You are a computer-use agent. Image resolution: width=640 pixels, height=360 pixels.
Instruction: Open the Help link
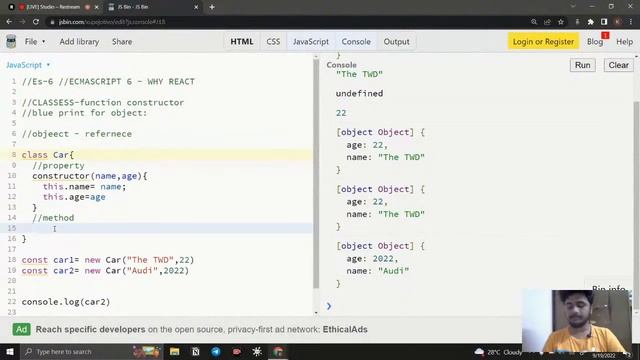pyautogui.click(x=624, y=42)
